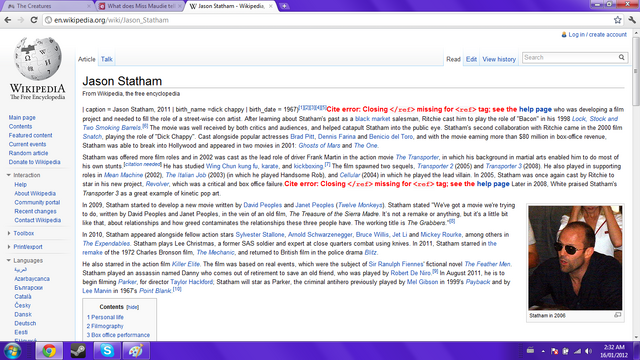640x360 pixels.
Task: Jump to 2 Filmography section
Action: pos(105,326)
